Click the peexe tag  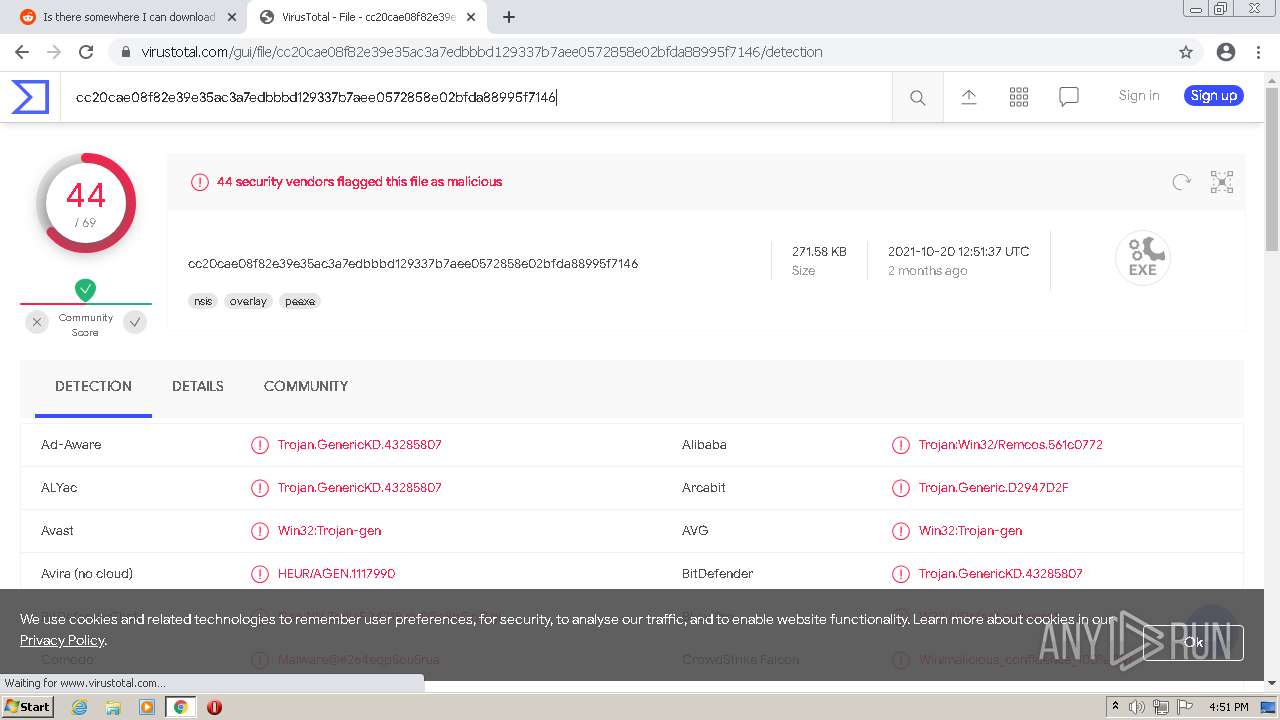pos(300,301)
